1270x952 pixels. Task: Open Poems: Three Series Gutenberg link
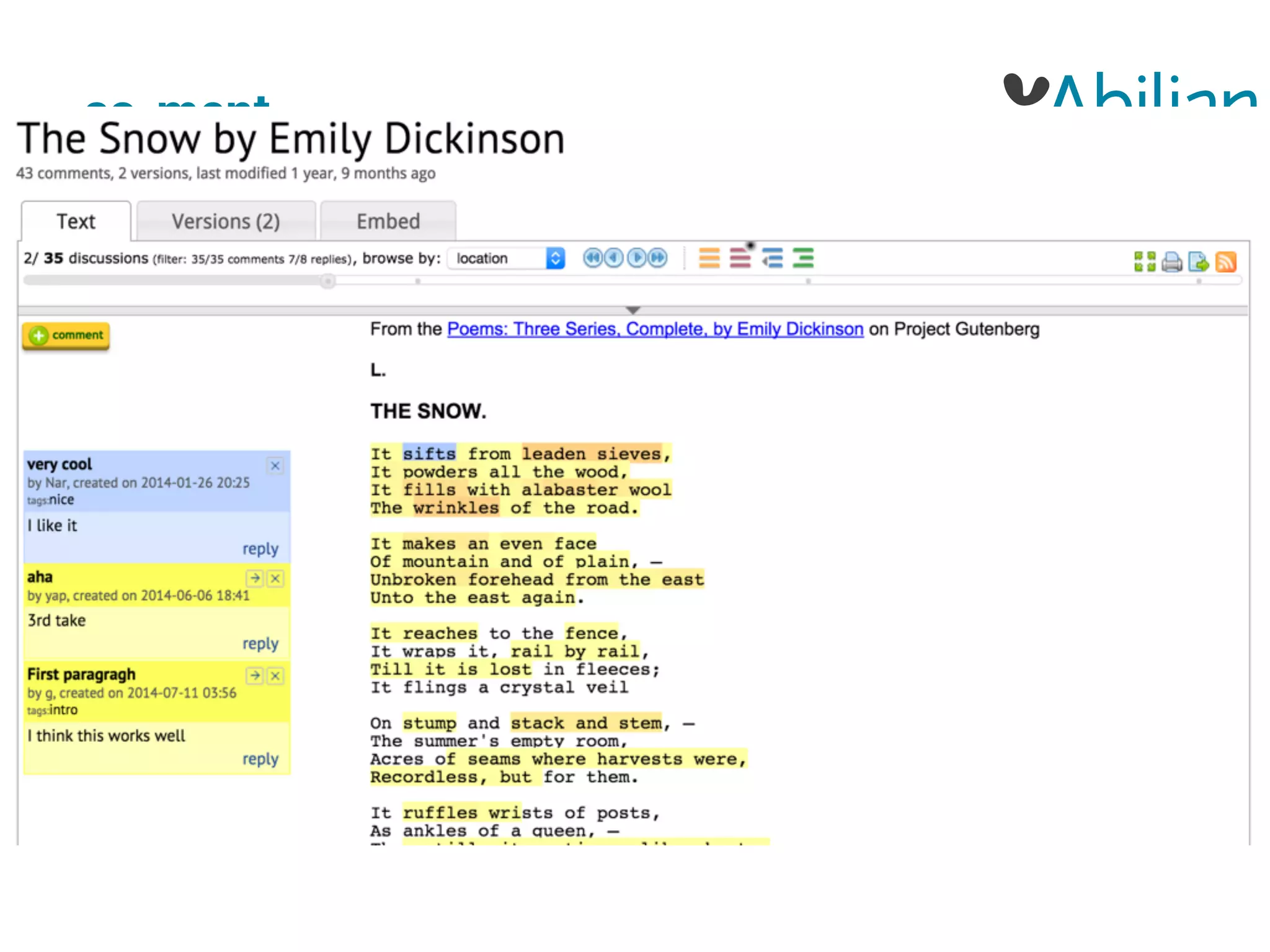(x=655, y=329)
